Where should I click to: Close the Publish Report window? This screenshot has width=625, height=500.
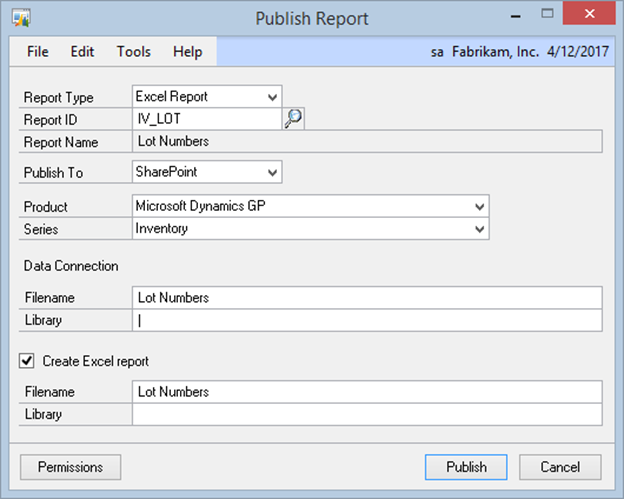589,14
